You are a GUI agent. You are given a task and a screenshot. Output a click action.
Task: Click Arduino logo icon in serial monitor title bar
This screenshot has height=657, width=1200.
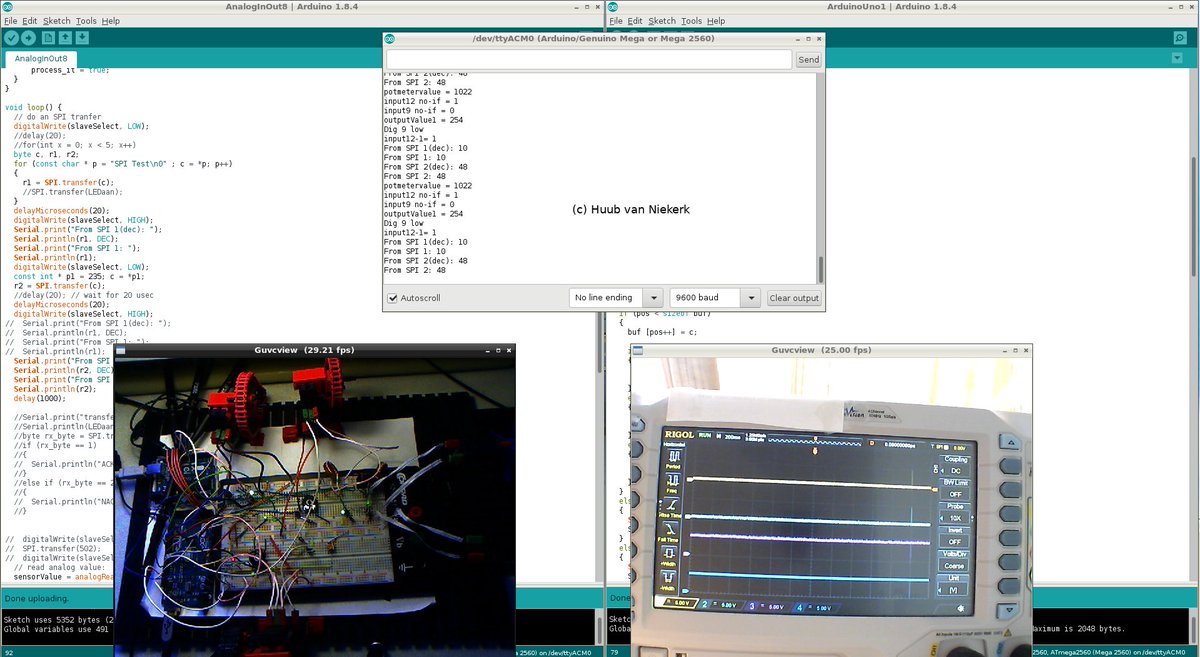[x=390, y=39]
